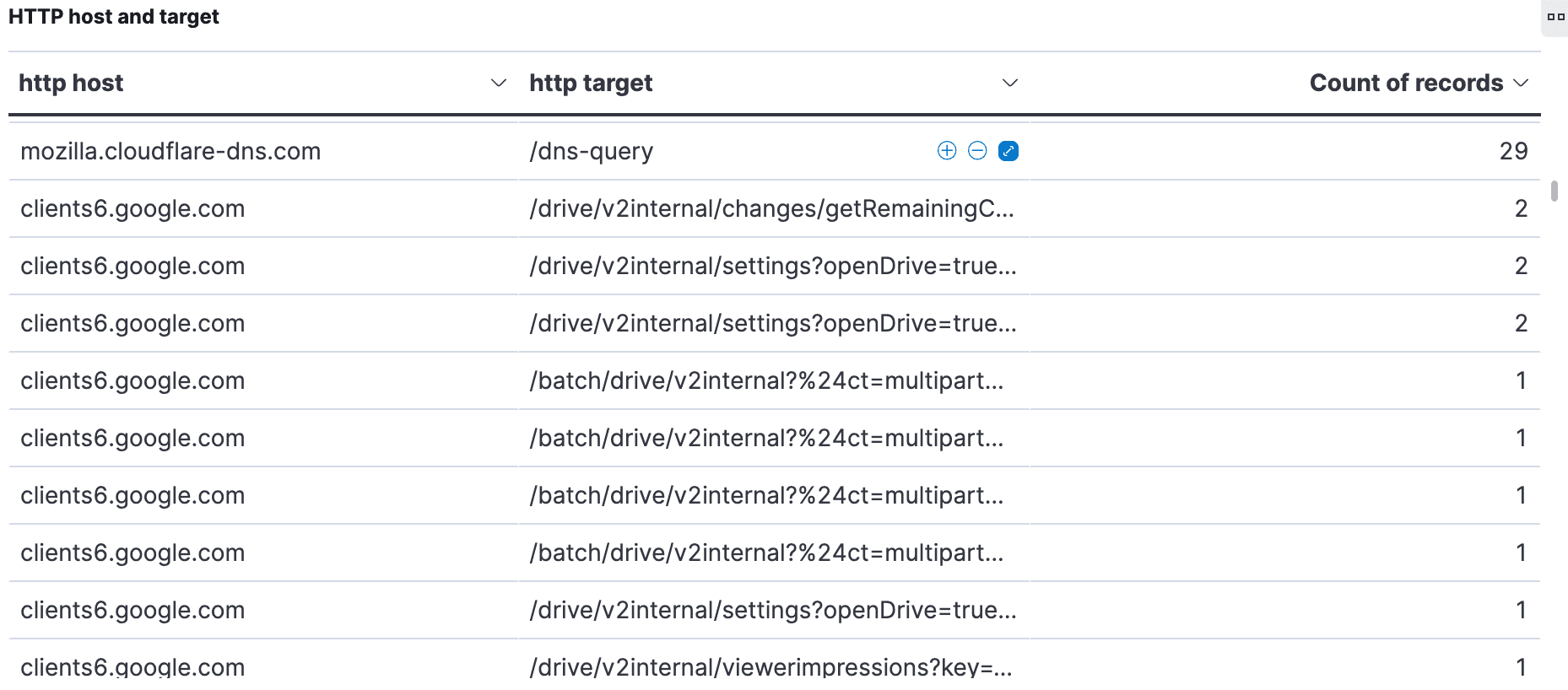Viewport: 1568px width, 690px height.
Task: Click the filter for value plus icon
Action: [x=947, y=151]
